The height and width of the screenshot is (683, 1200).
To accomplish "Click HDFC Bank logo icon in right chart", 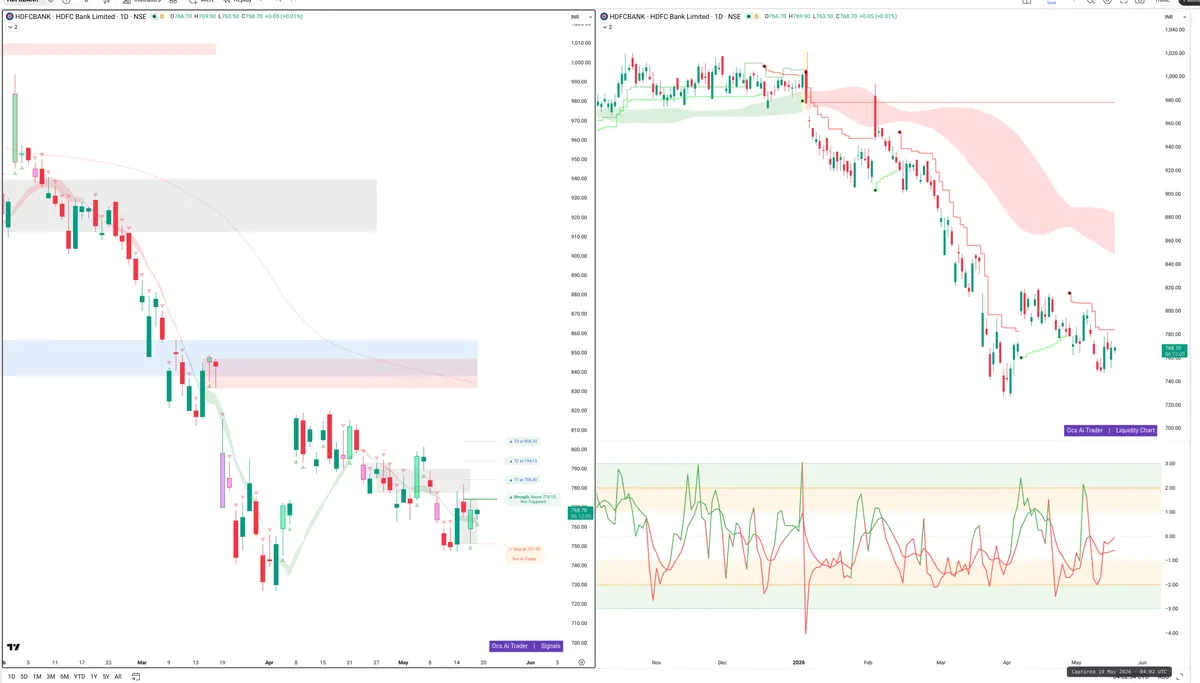I will tap(604, 17).
